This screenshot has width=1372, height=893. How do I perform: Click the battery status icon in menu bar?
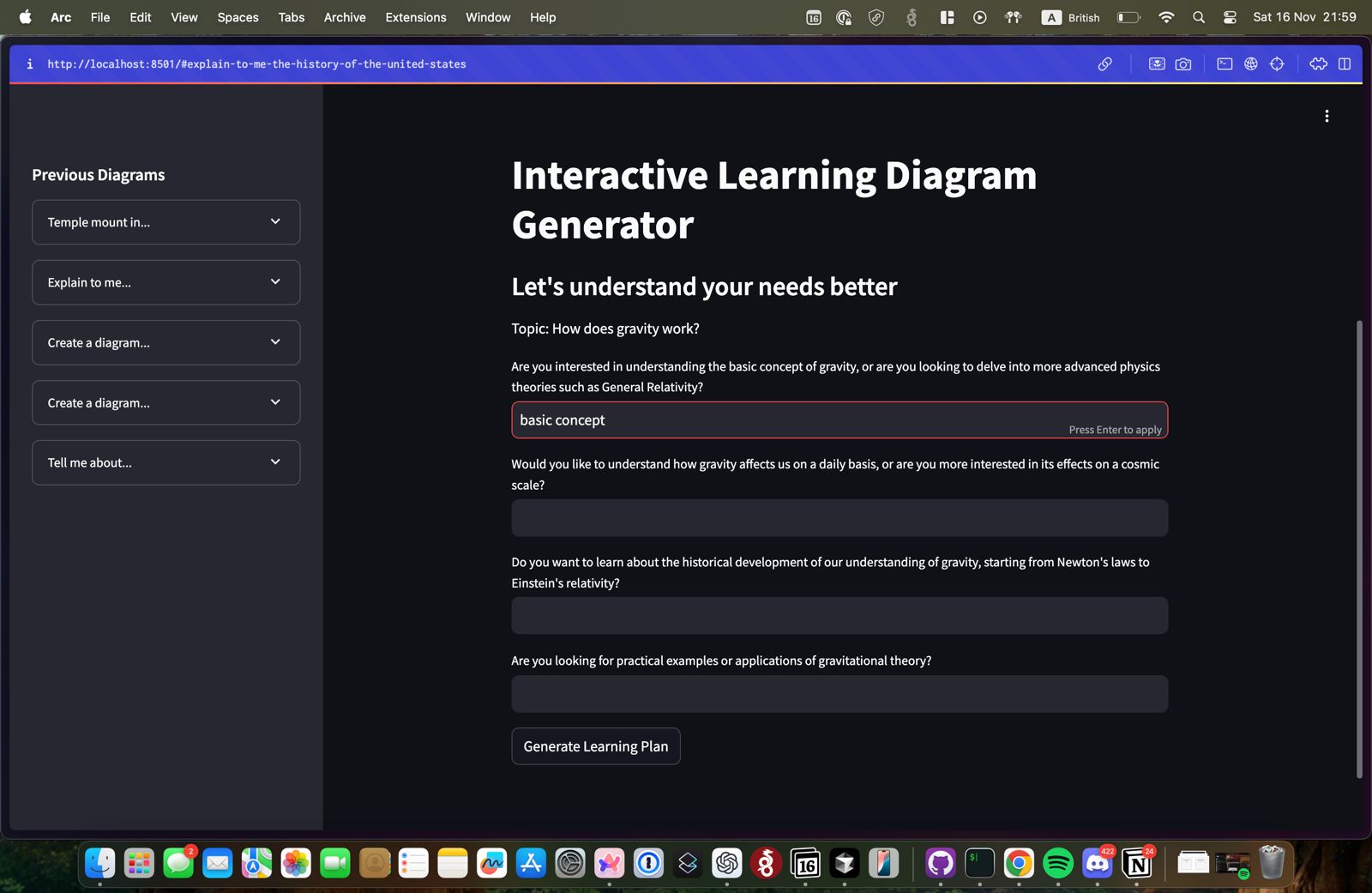click(x=1128, y=17)
